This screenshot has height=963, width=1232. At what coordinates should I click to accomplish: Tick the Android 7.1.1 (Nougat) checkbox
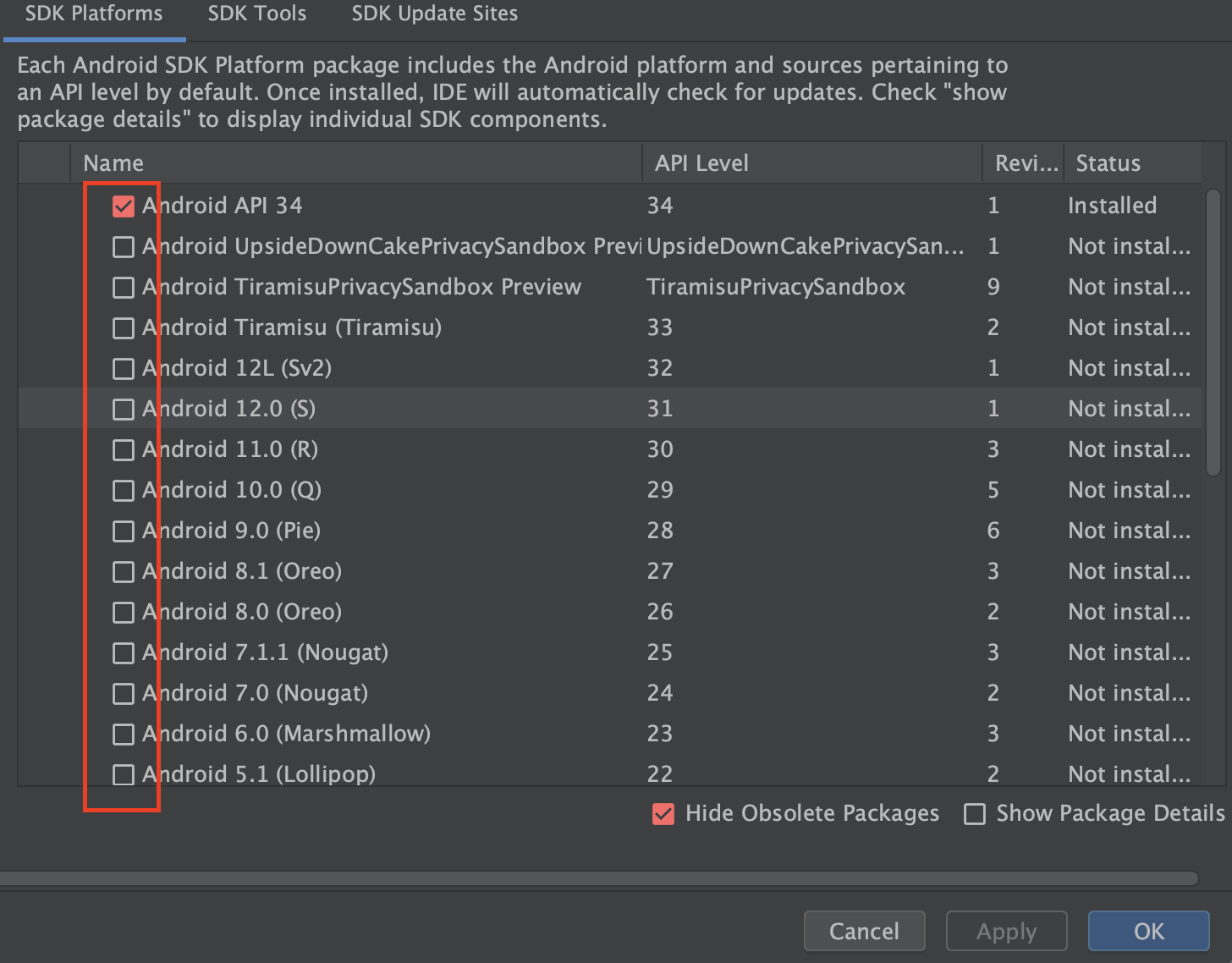coord(124,653)
